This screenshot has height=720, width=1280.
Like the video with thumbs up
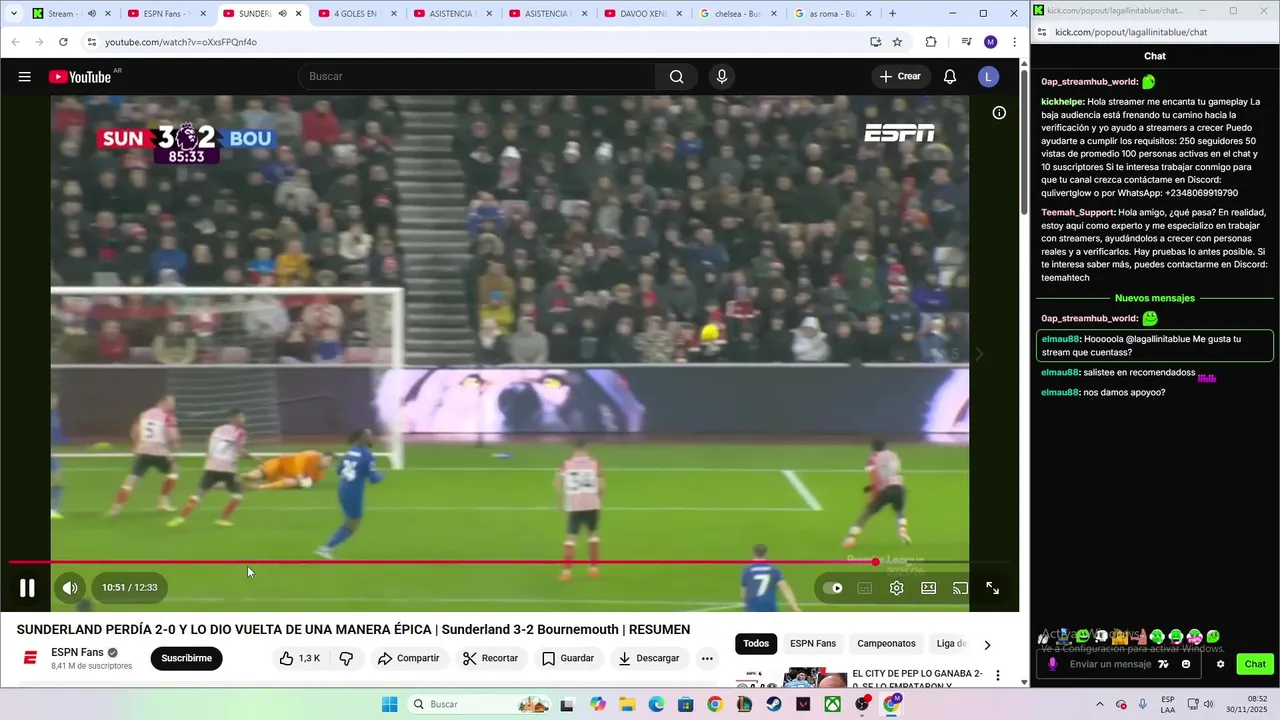[300, 658]
